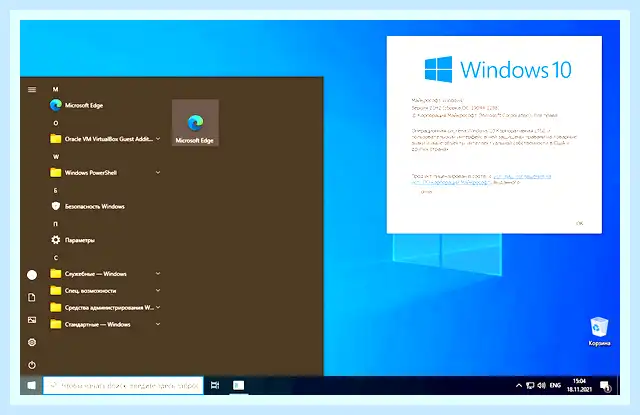Expand the Спец. возможности chevron
The width and height of the screenshot is (640, 415).
pos(158,291)
